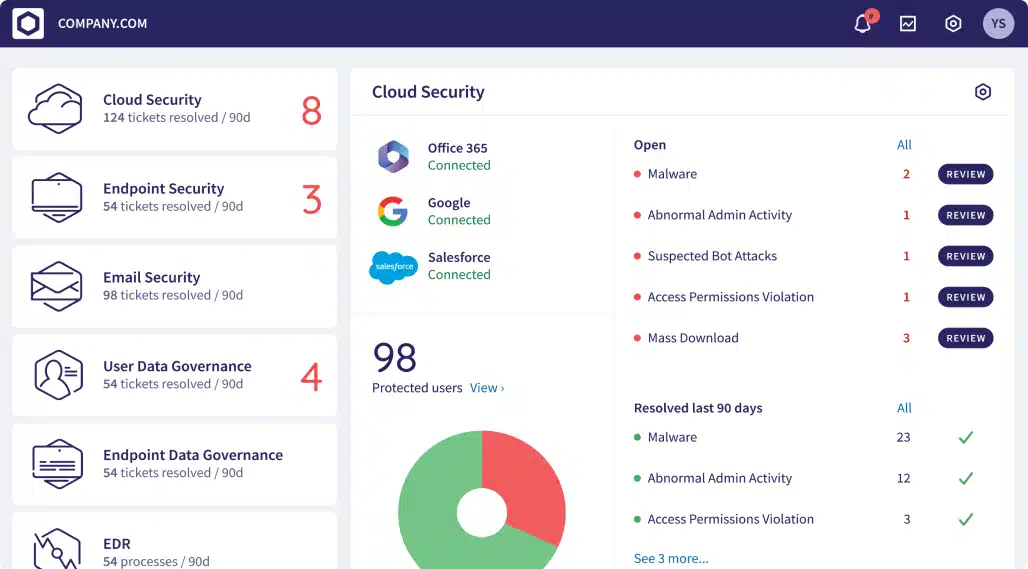Image resolution: width=1028 pixels, height=569 pixels.
Task: Click the red donut chart segment
Action: click(x=528, y=482)
